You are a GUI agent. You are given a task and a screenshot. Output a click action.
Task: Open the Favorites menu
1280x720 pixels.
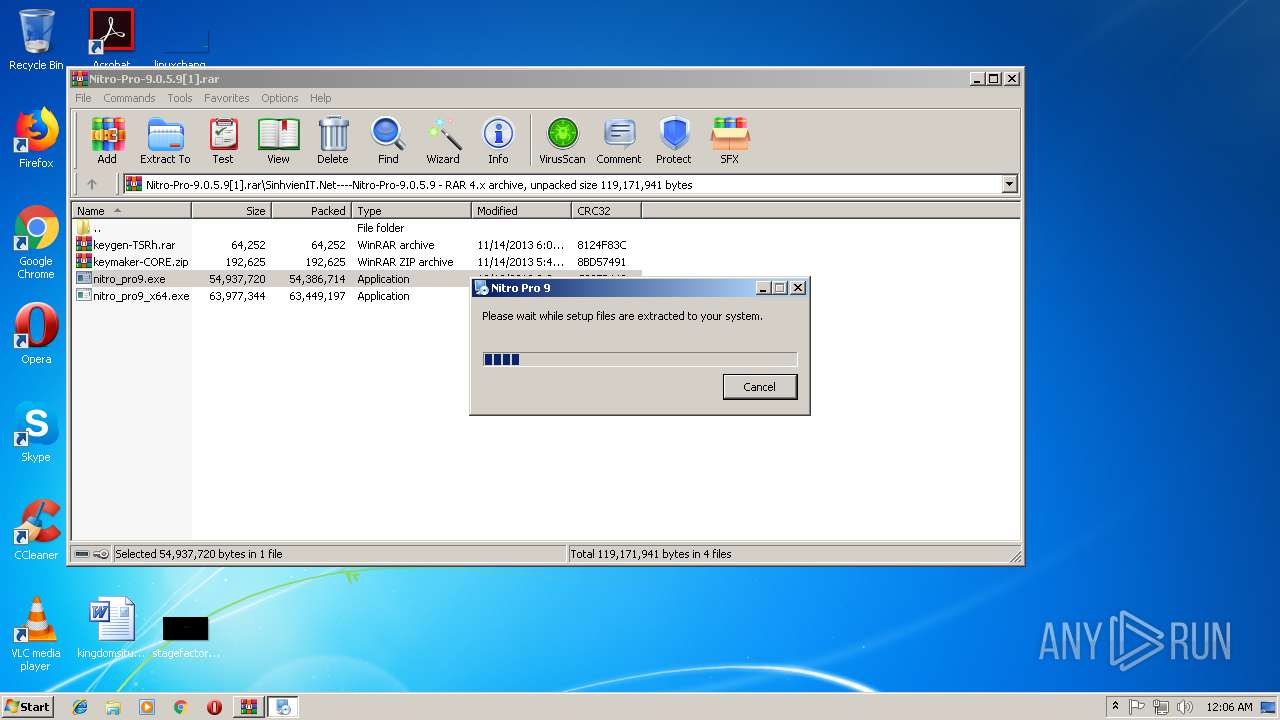coord(227,98)
